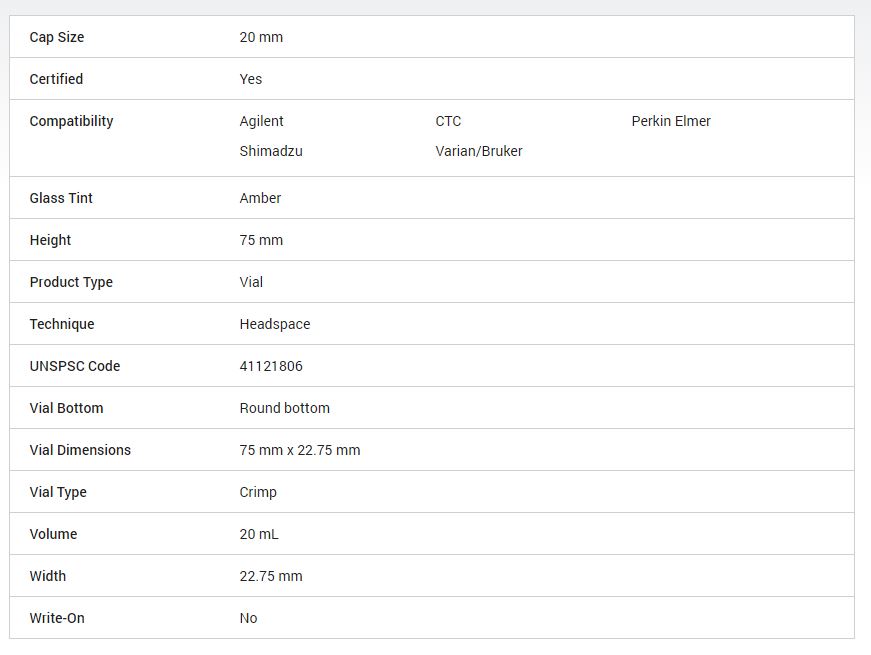The width and height of the screenshot is (871, 655).
Task: Select the UNSPSC code number 41121806
Action: (271, 366)
